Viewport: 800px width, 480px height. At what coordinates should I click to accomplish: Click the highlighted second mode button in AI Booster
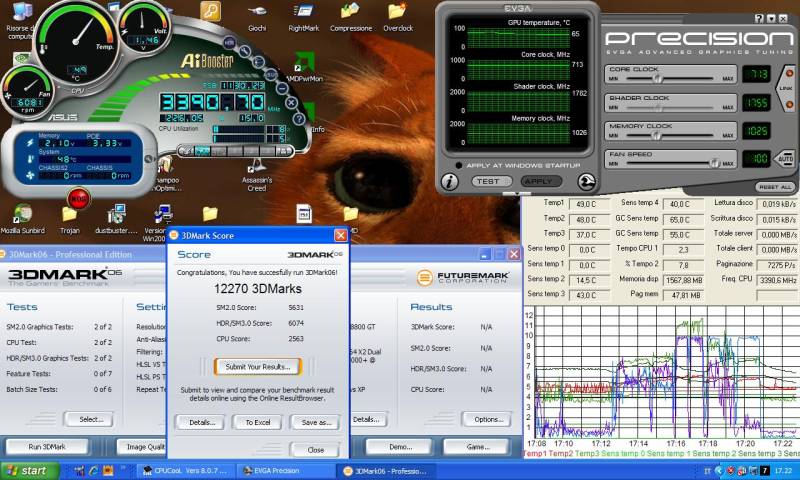203,151
